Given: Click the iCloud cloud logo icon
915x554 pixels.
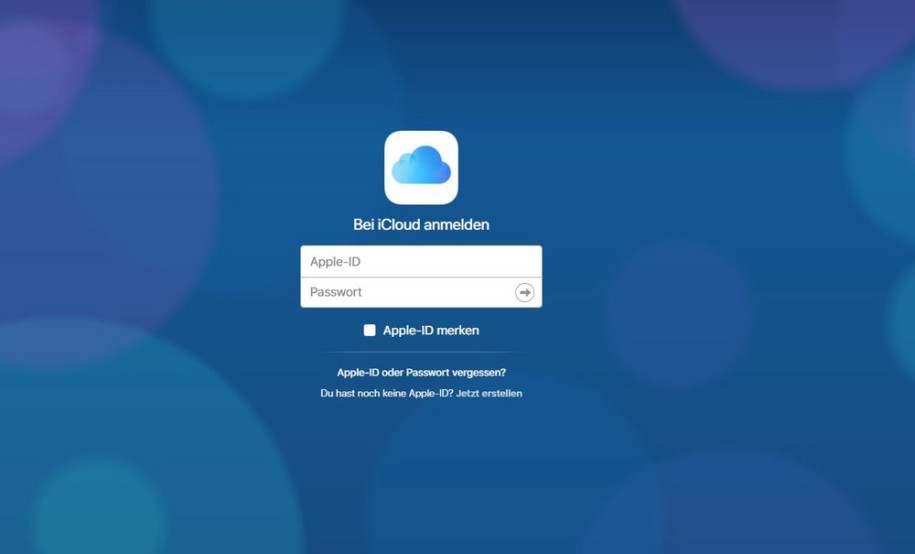Looking at the screenshot, I should [x=421, y=168].
